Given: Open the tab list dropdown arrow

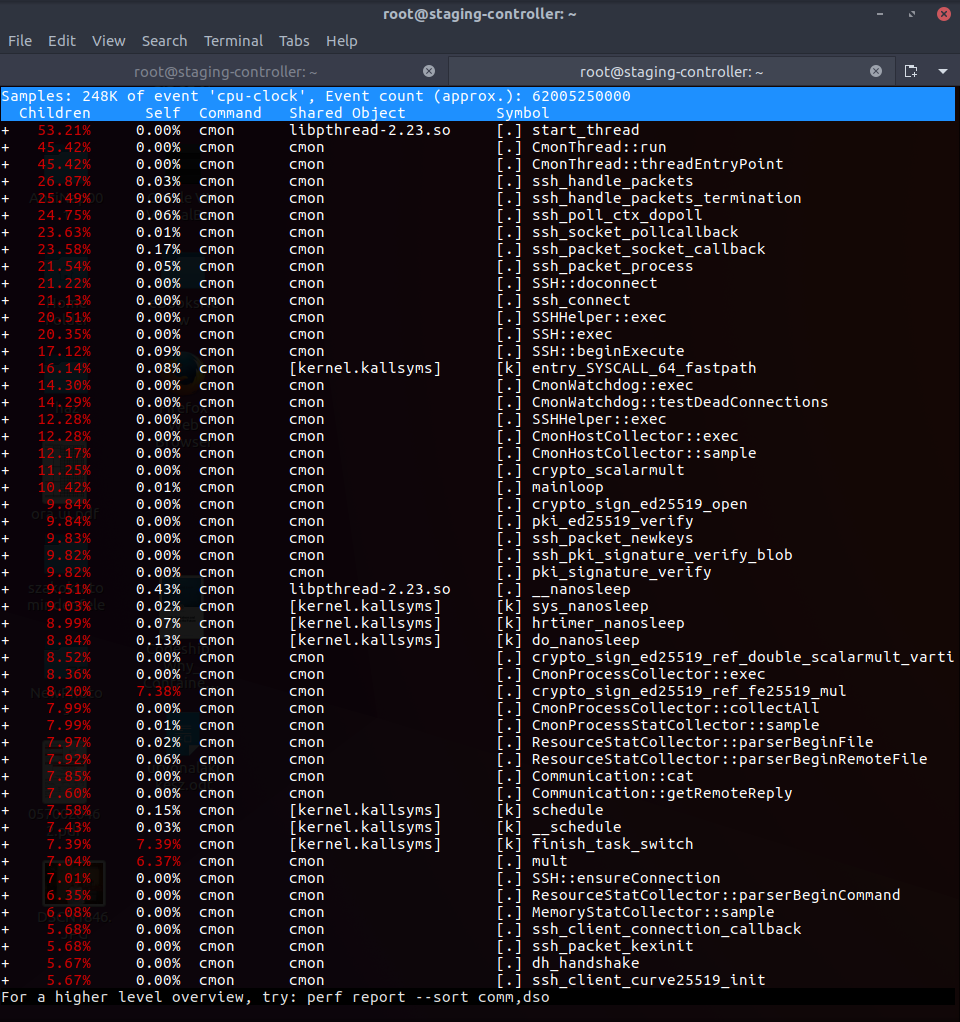Looking at the screenshot, I should coord(943,71).
